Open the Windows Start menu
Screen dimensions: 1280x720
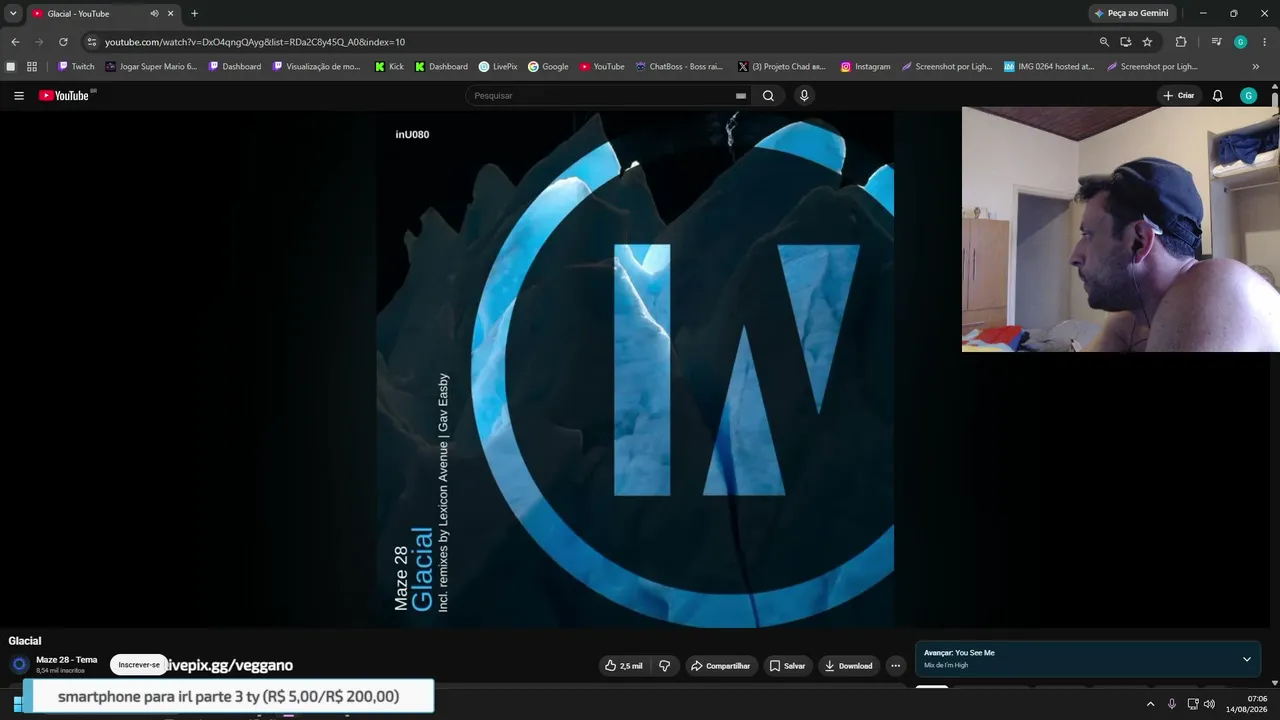(17, 704)
